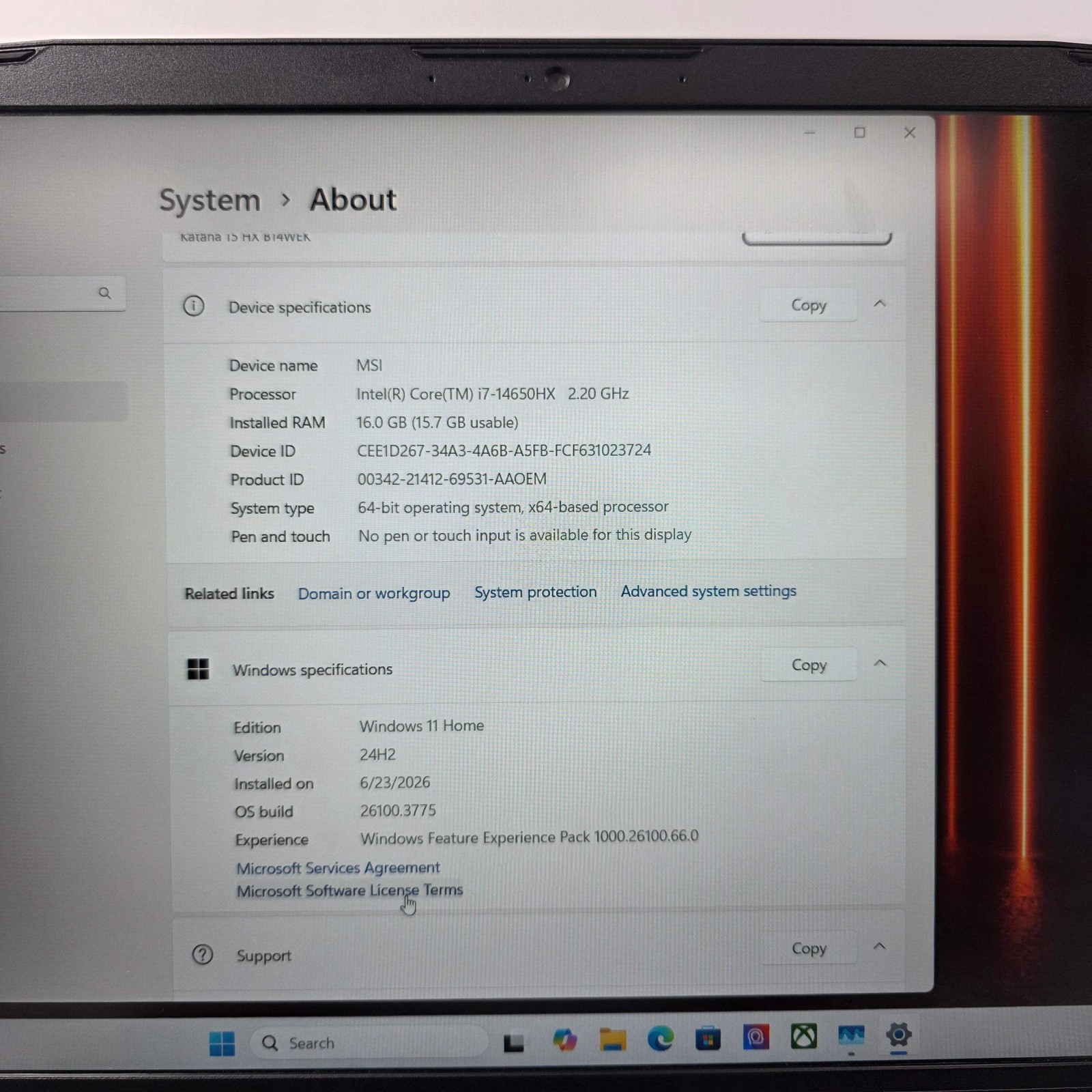Open the blue monitor app on taskbar
Screen dimensions: 1092x1092
point(851,1036)
